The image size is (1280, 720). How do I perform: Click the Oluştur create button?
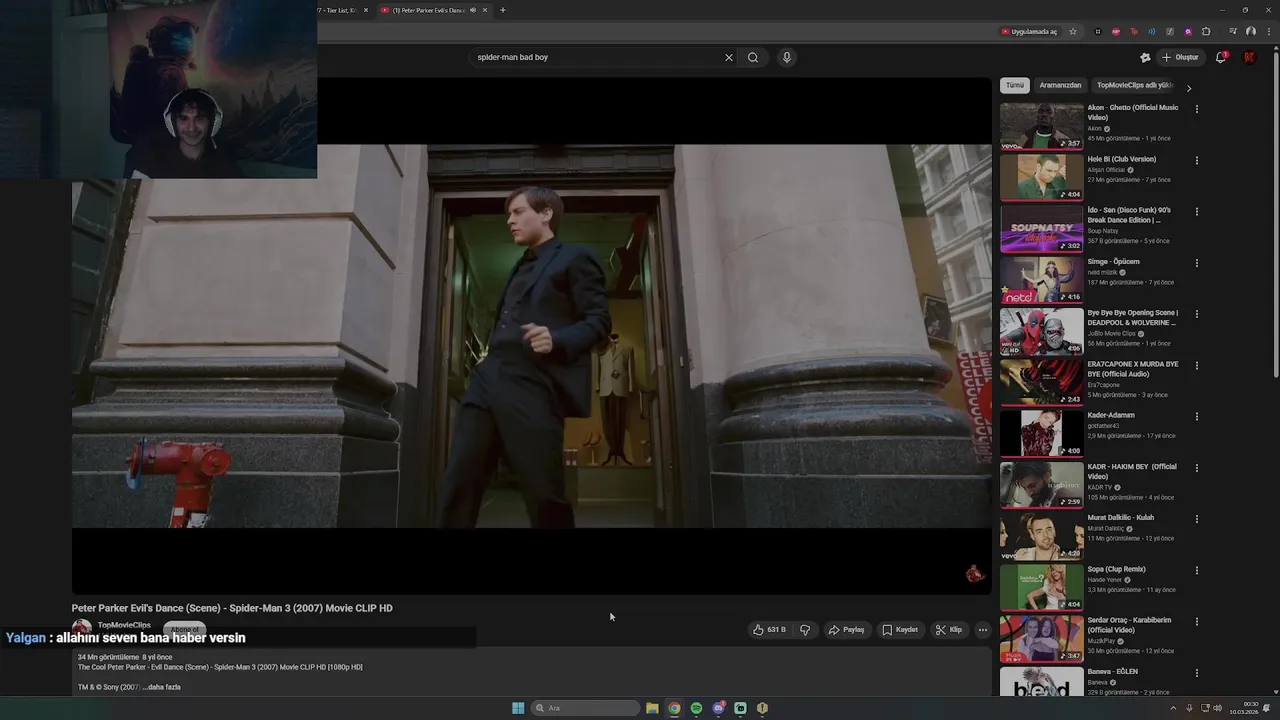pos(1180,57)
